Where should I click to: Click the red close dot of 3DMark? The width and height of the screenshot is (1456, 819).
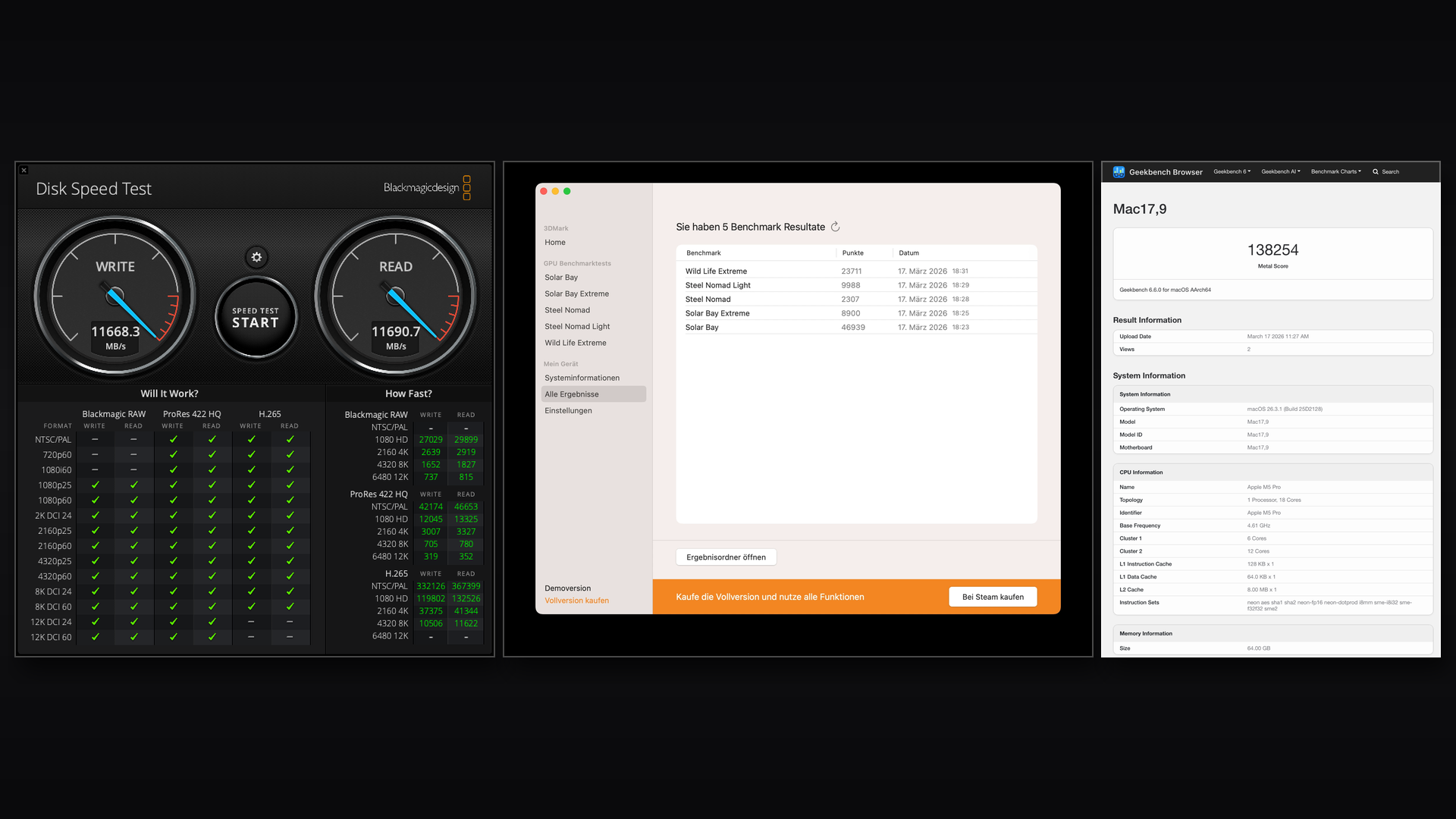tap(544, 191)
